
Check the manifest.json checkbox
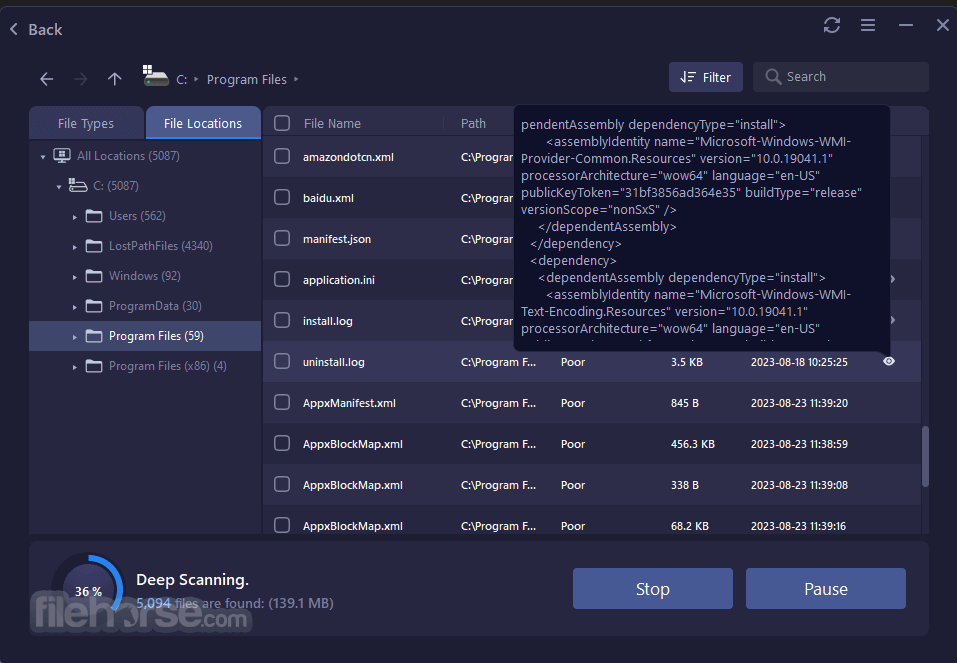(x=282, y=238)
